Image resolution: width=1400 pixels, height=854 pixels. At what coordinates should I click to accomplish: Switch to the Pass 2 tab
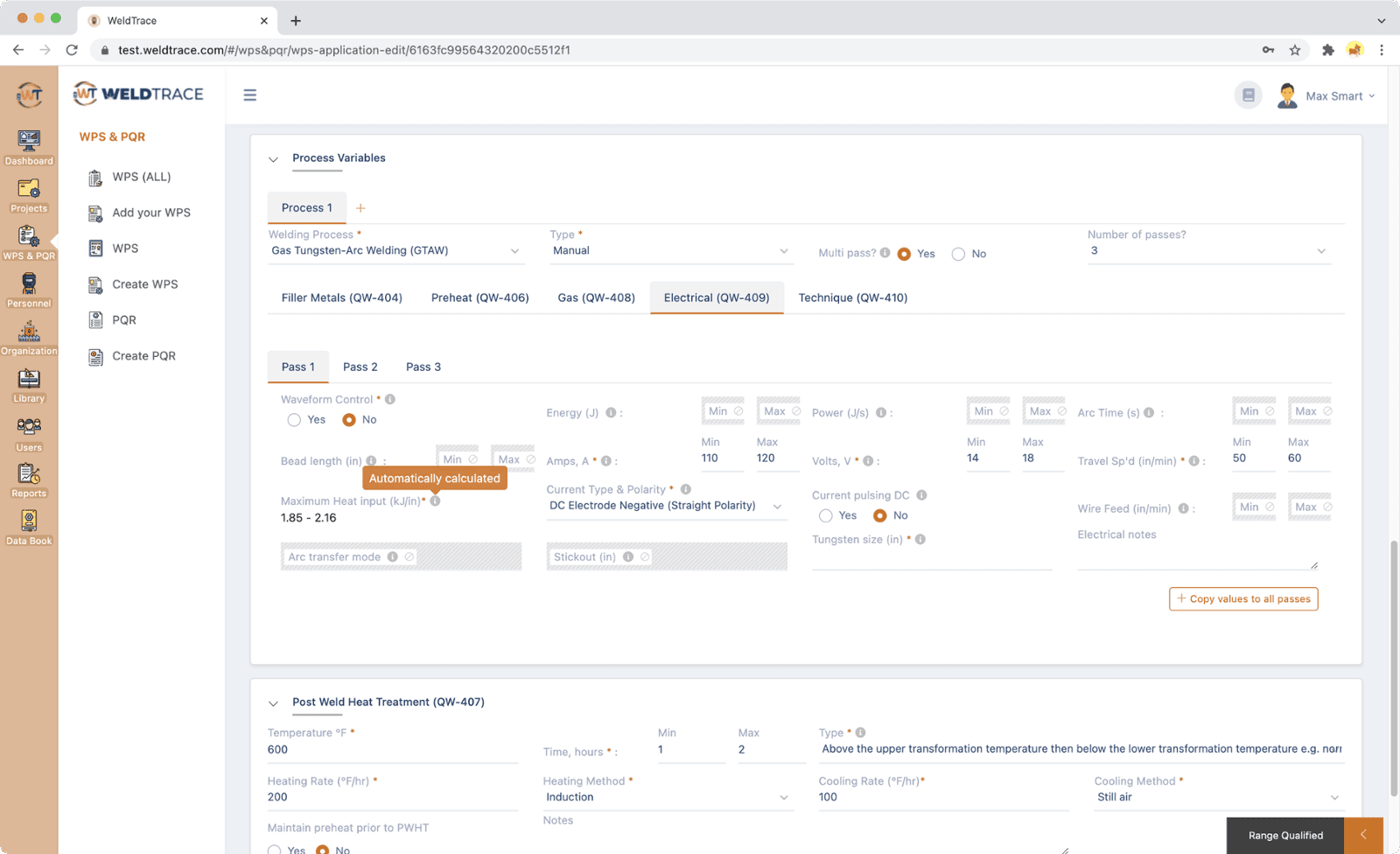(360, 367)
